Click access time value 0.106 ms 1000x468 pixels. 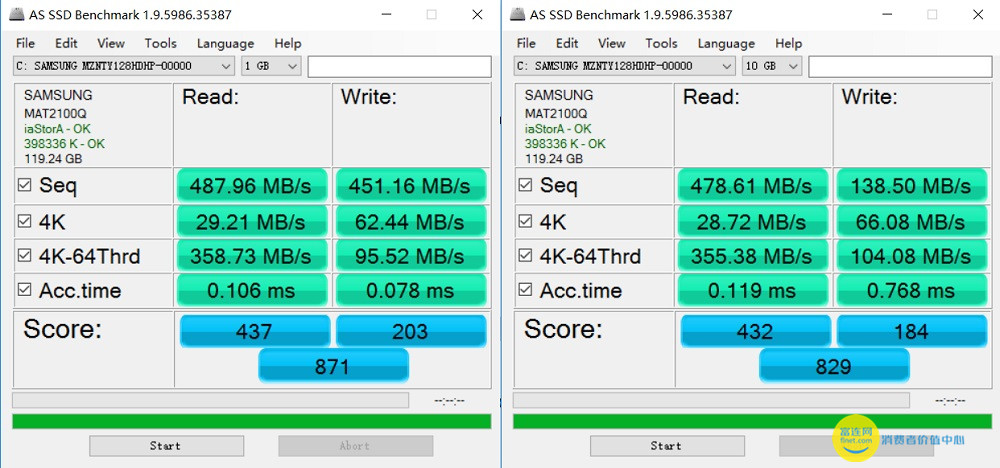pyautogui.click(x=252, y=291)
